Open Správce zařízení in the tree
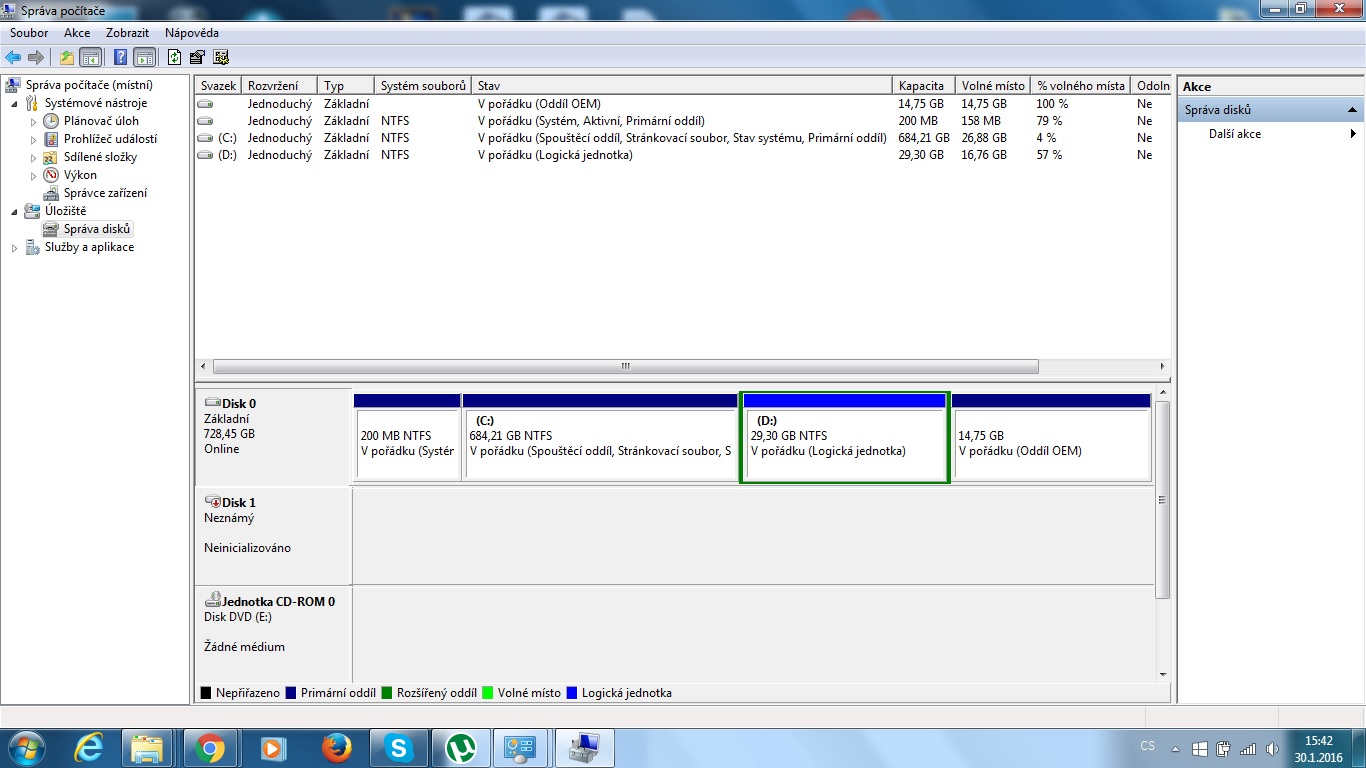The height and width of the screenshot is (768, 1366). coord(105,193)
